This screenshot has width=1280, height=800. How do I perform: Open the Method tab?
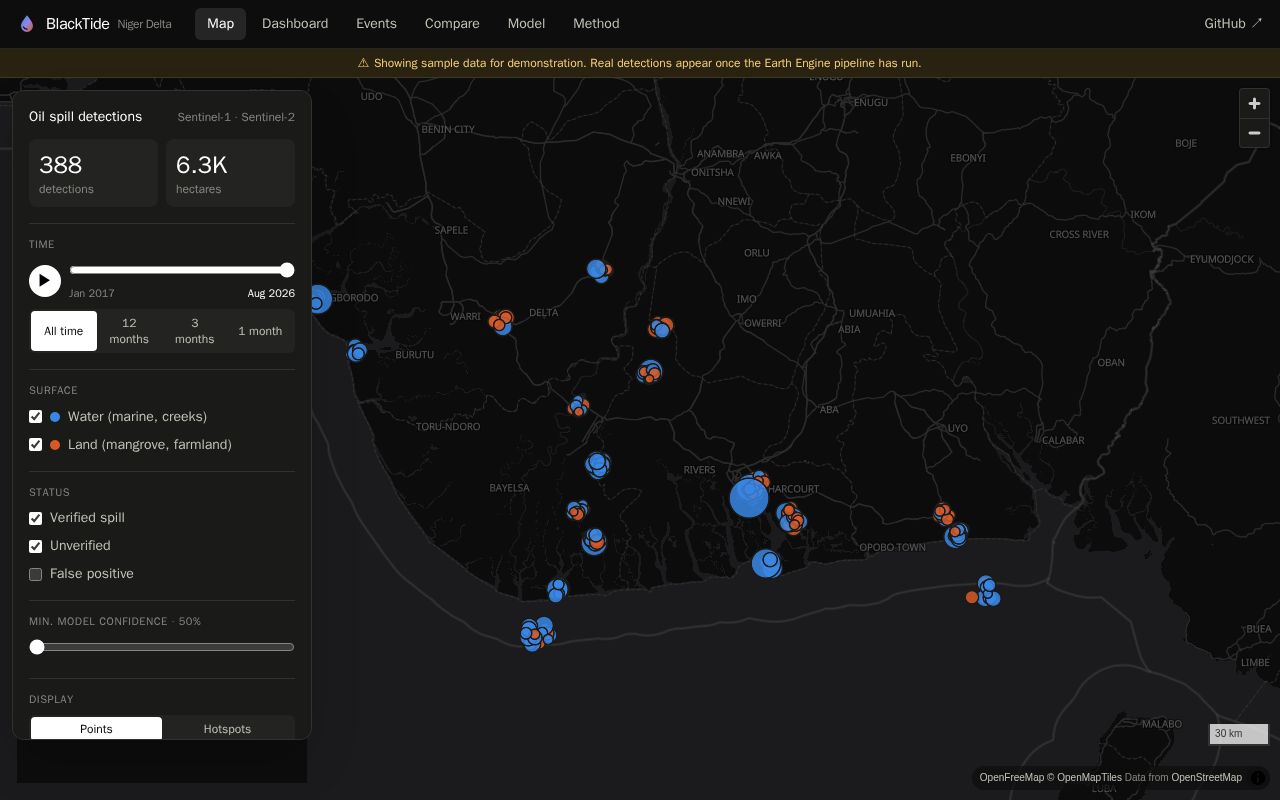coord(596,23)
